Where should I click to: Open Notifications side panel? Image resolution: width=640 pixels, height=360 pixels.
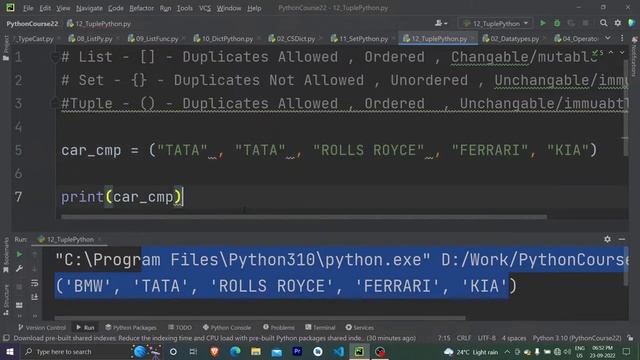634,57
